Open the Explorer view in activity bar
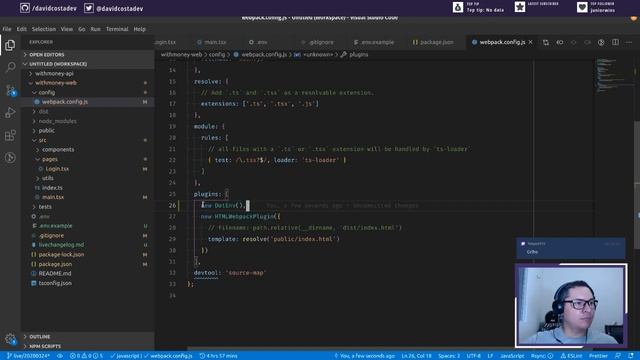Screen dimensions: 640x360 (x=10, y=45)
